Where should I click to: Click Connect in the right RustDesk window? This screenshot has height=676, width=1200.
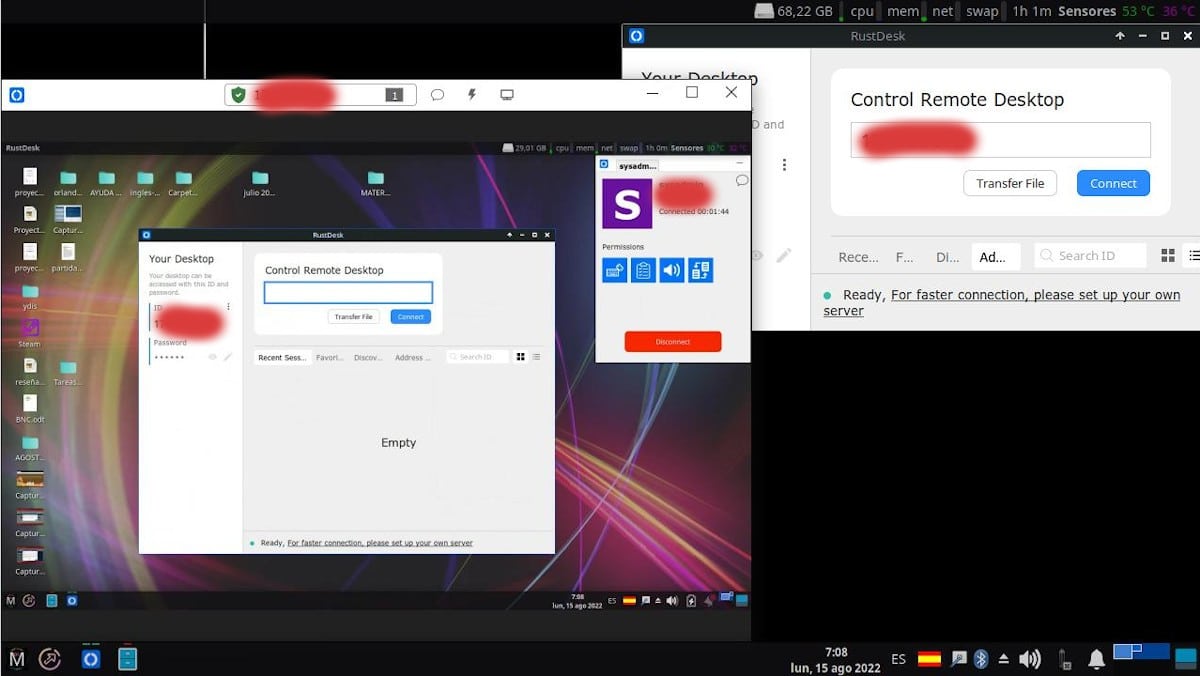click(x=1113, y=183)
